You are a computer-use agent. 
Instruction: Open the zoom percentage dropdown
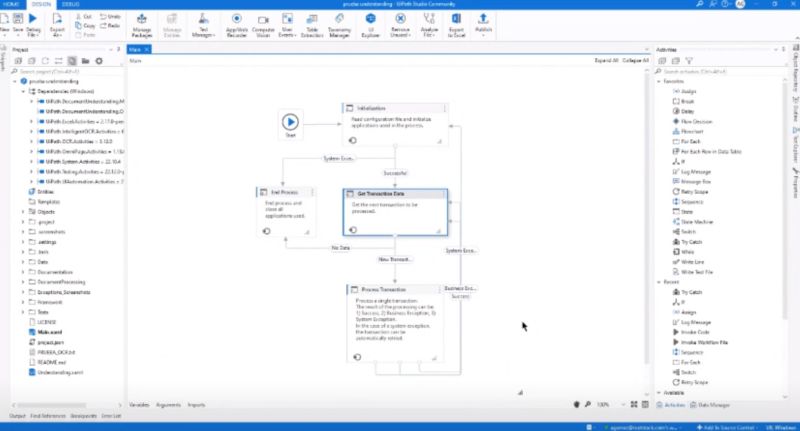pyautogui.click(x=623, y=404)
